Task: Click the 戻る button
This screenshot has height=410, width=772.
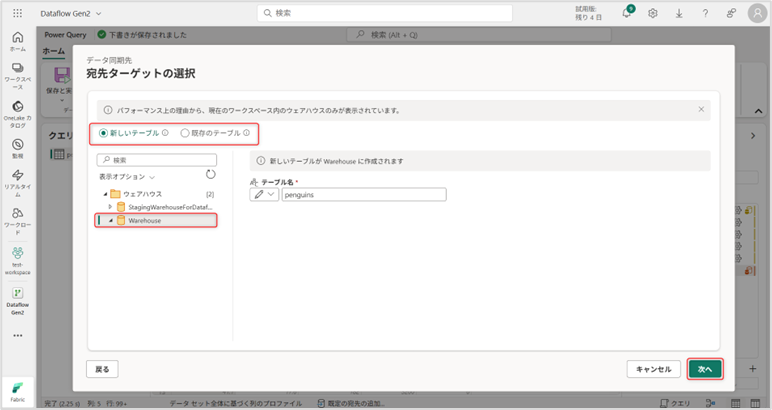Action: 102,369
